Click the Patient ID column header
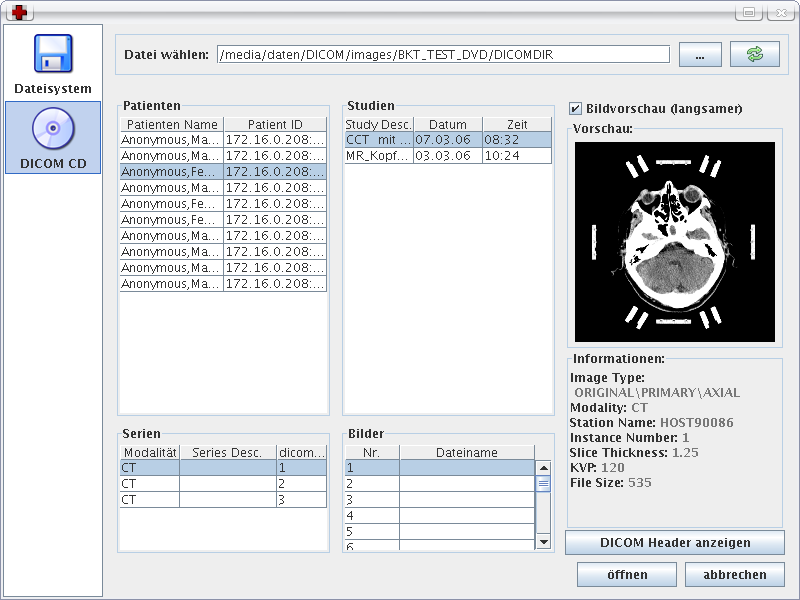Viewport: 800px width, 600px height. point(275,124)
